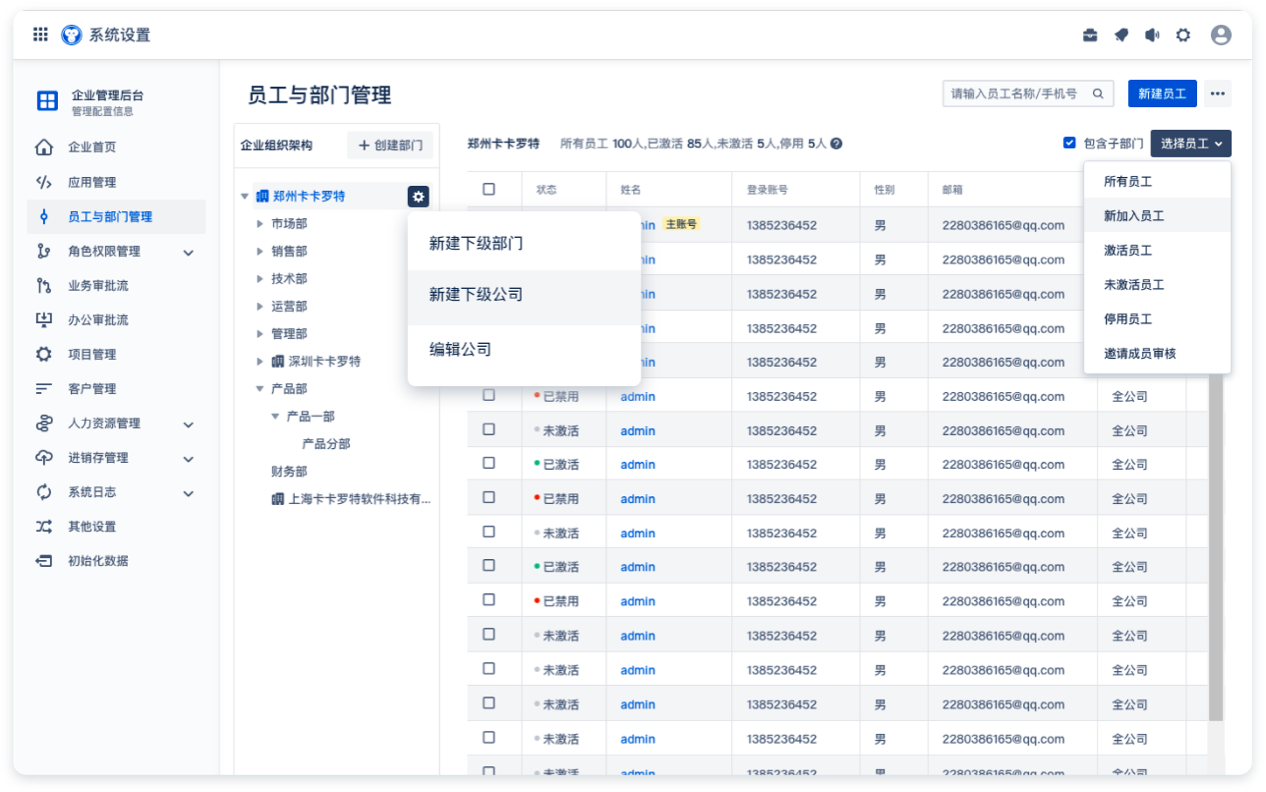Collapse the 产品部 tree node
Image resolution: width=1266 pixels, height=792 pixels.
click(260, 389)
